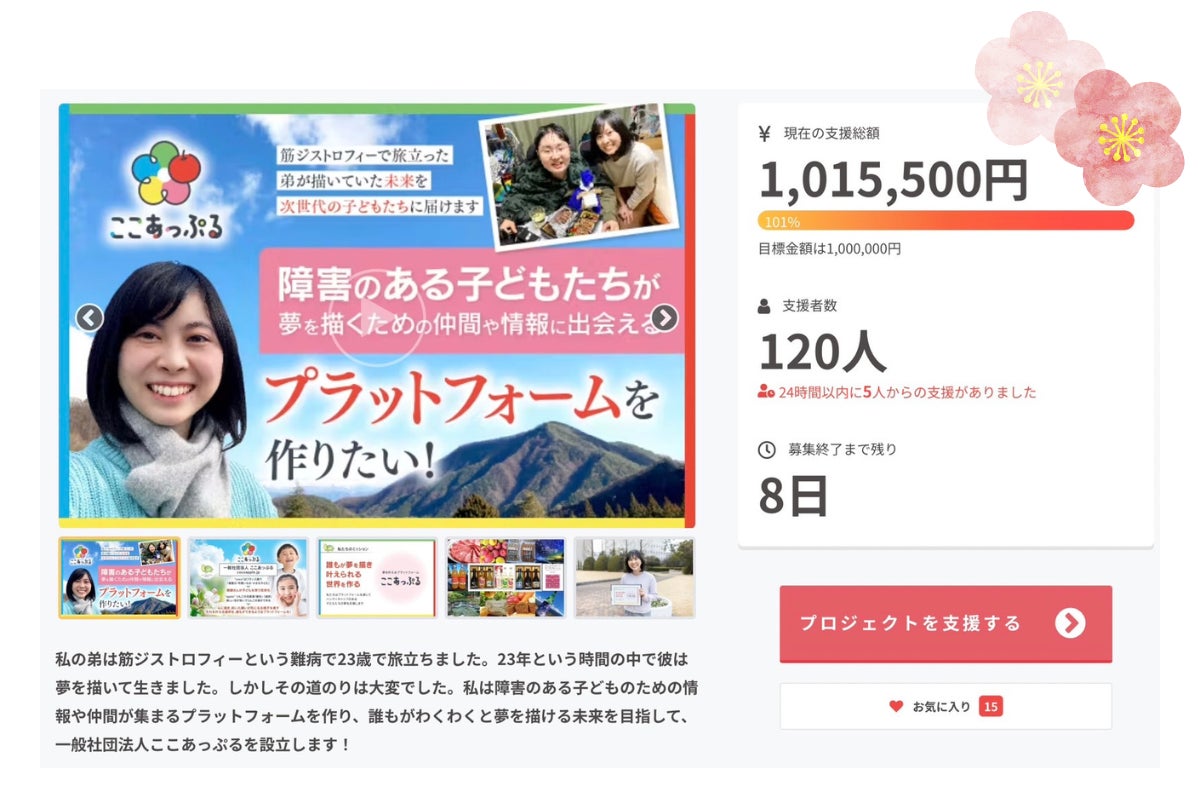
Task: Click the favorites count badge 15
Action: [x=991, y=706]
